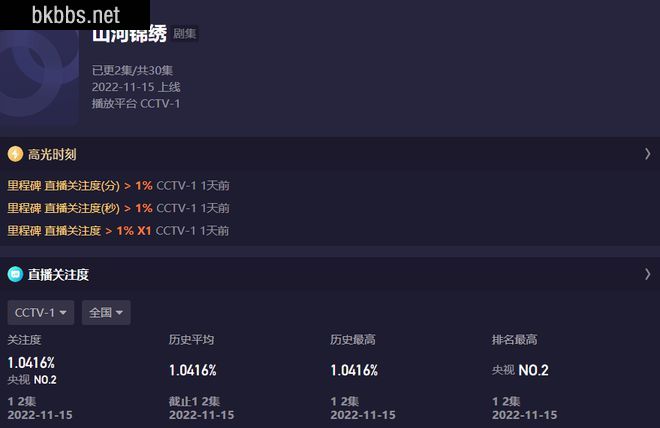Click 央视 NO.2 under 排名最高
660x428 pixels.
click(x=520, y=370)
